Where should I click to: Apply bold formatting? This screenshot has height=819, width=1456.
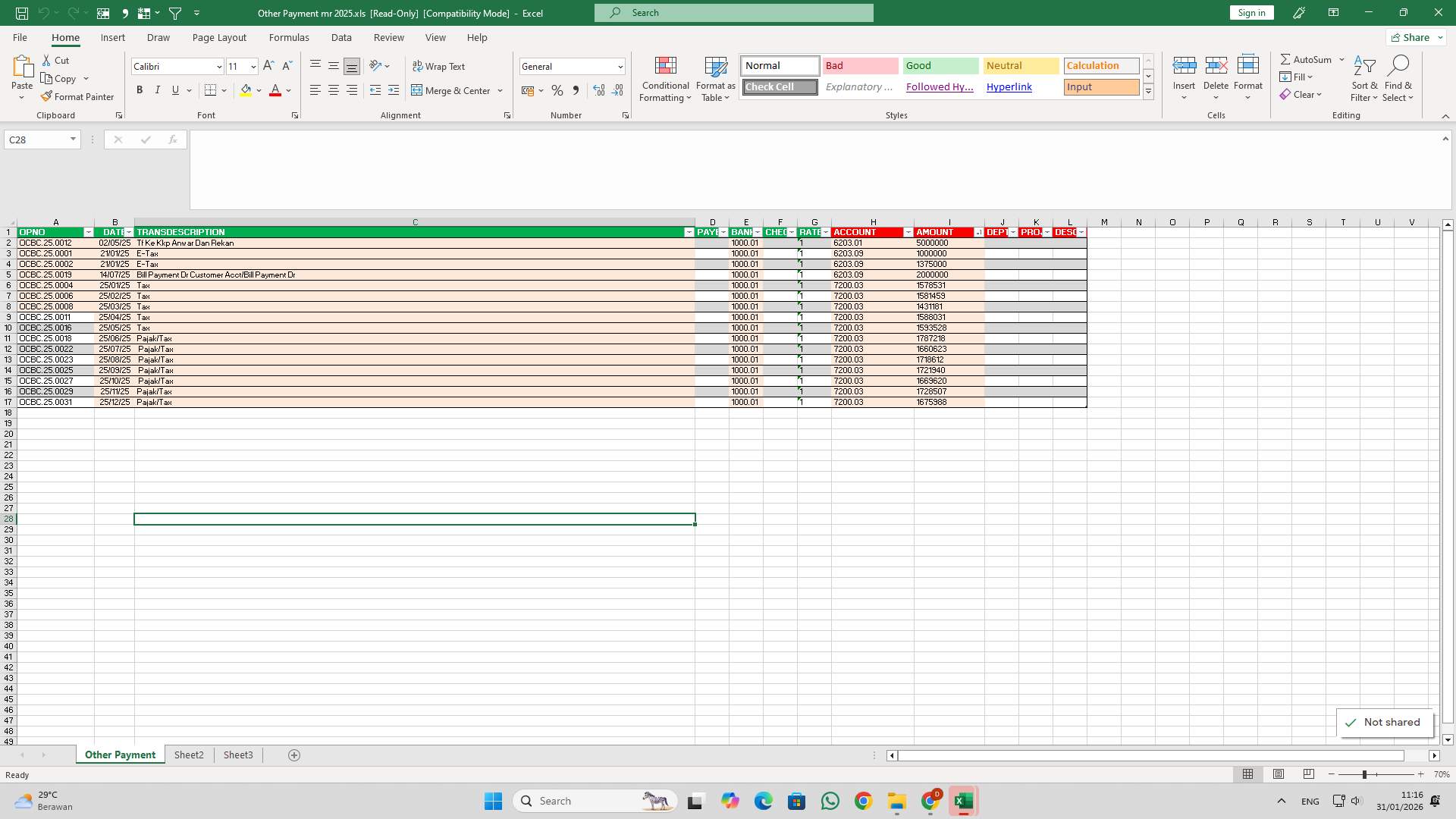tap(140, 89)
